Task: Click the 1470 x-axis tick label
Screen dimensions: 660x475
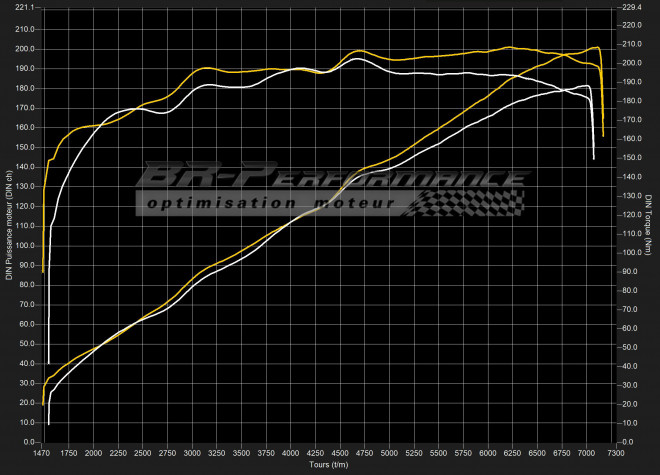Action: [x=42, y=453]
